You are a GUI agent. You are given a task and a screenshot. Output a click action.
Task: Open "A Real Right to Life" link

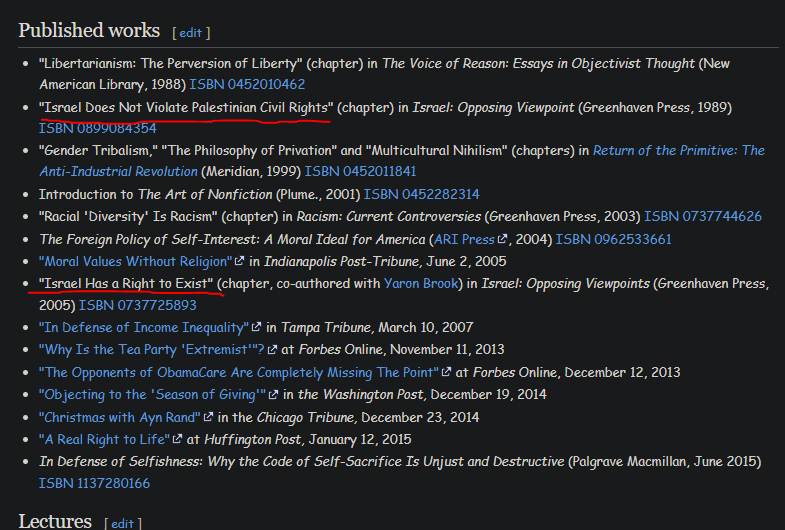104,439
